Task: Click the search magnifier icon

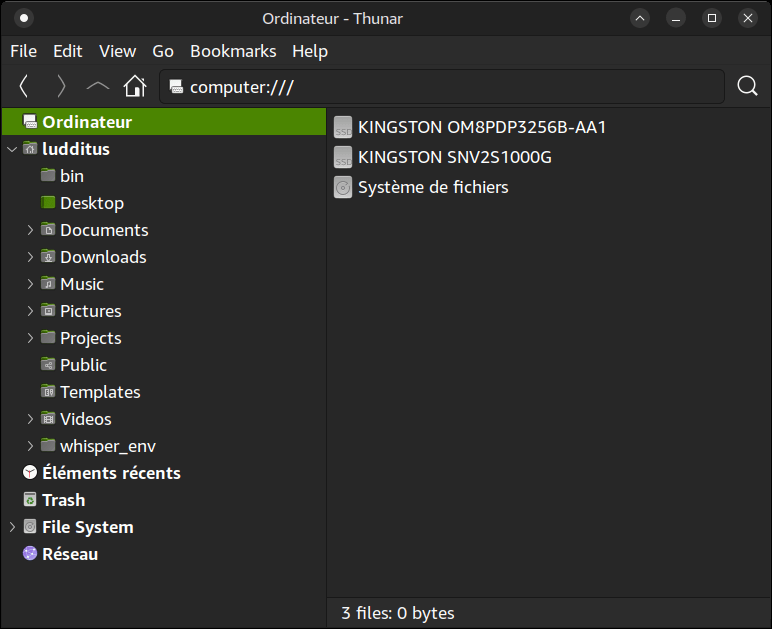Action: (x=747, y=87)
